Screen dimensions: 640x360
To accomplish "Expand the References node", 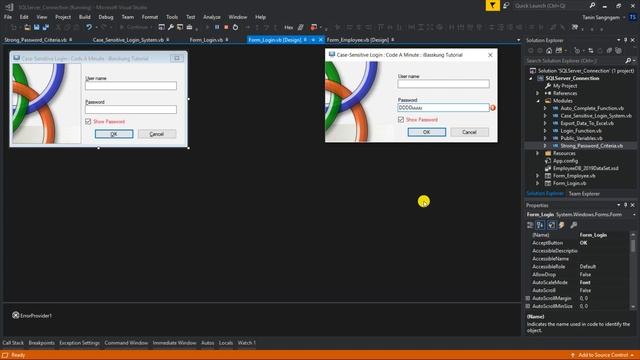I will pyautogui.click(x=538, y=93).
